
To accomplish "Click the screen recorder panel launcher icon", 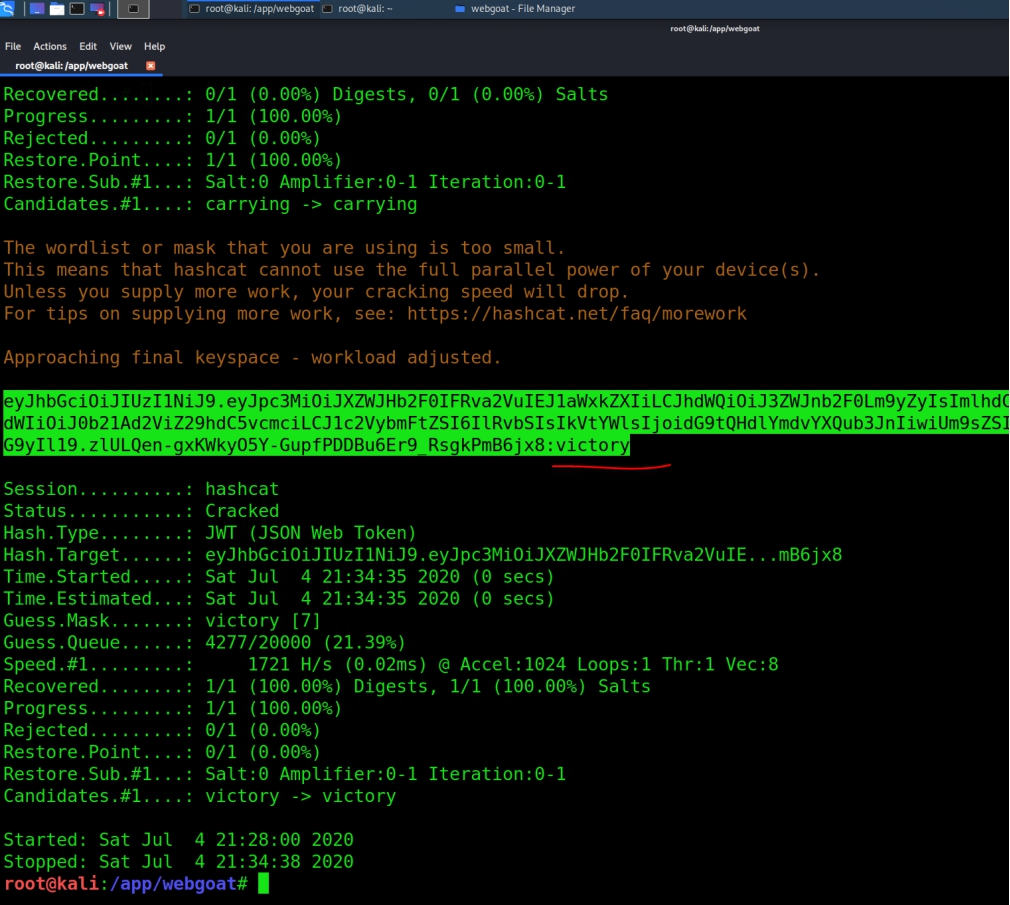I will pyautogui.click(x=97, y=9).
